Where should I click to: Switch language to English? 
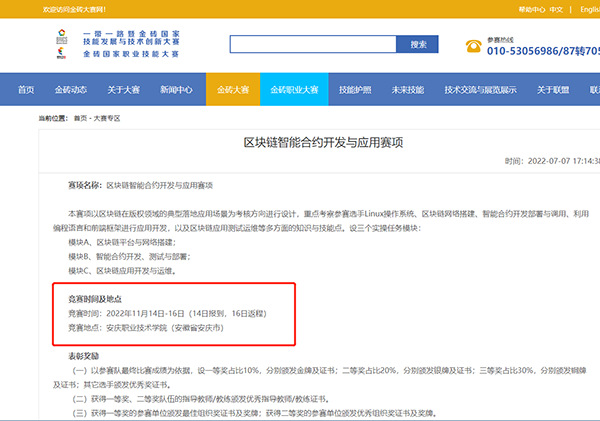pyautogui.click(x=588, y=10)
